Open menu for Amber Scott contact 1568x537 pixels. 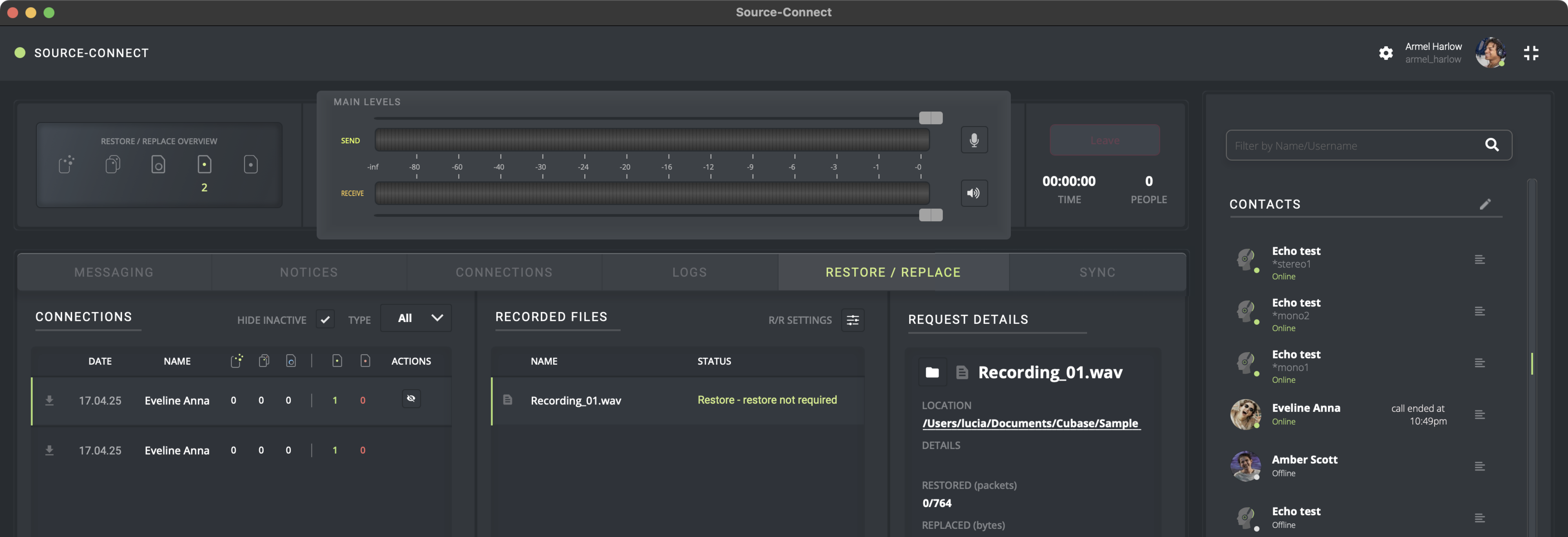pos(1480,466)
